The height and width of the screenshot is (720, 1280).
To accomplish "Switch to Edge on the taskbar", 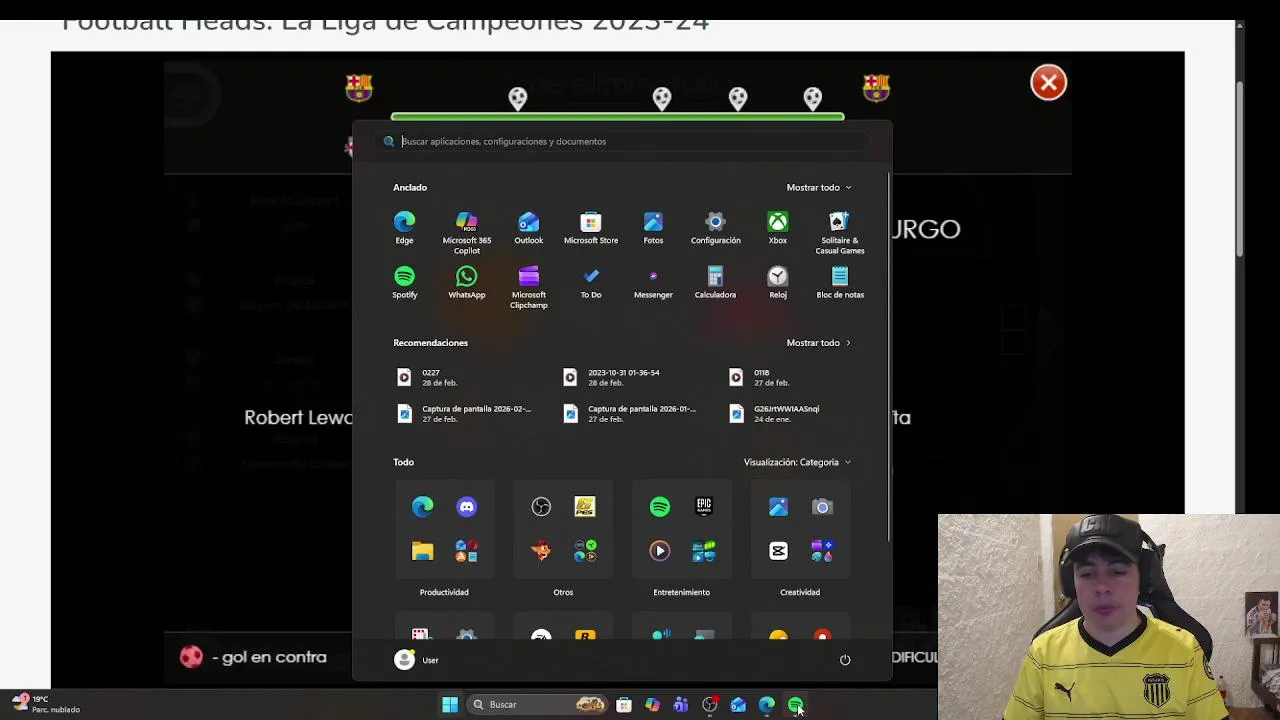I will pos(766,705).
